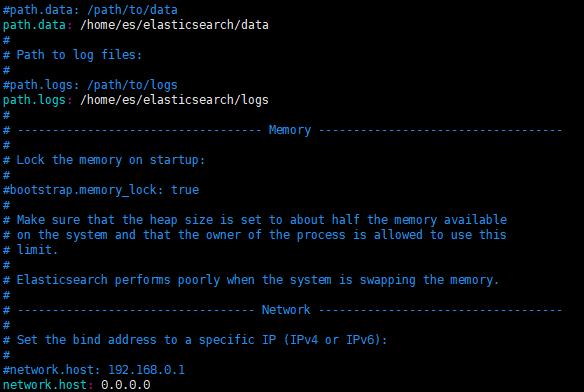Click the Network section header text
This screenshot has height=392, width=584.
(x=286, y=310)
